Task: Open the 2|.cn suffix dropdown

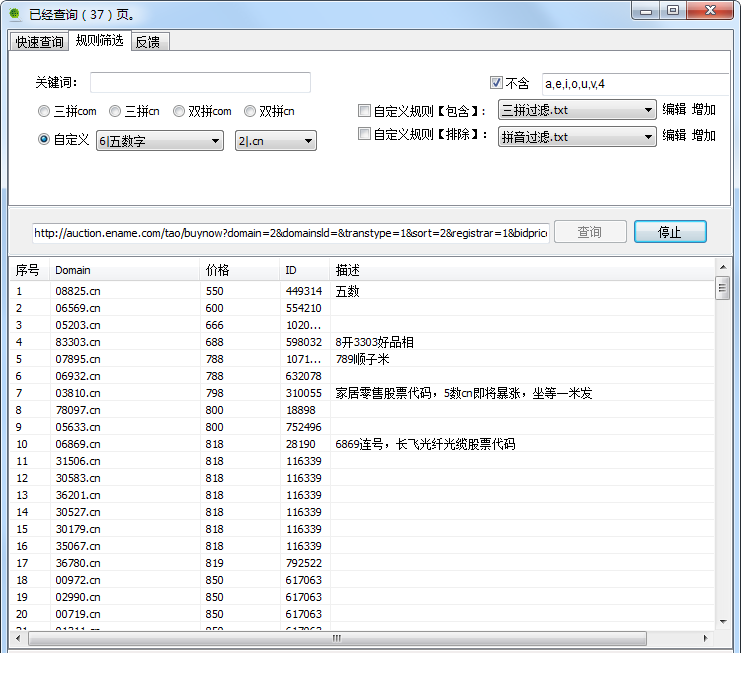Action: point(276,141)
